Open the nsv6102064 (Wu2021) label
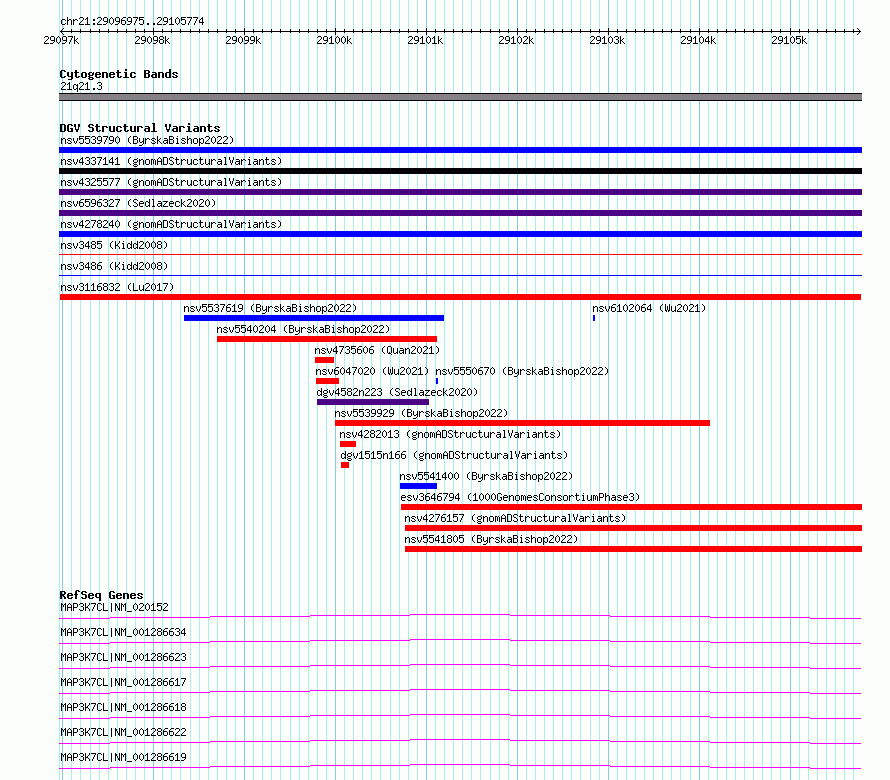The image size is (890, 780). [x=649, y=308]
